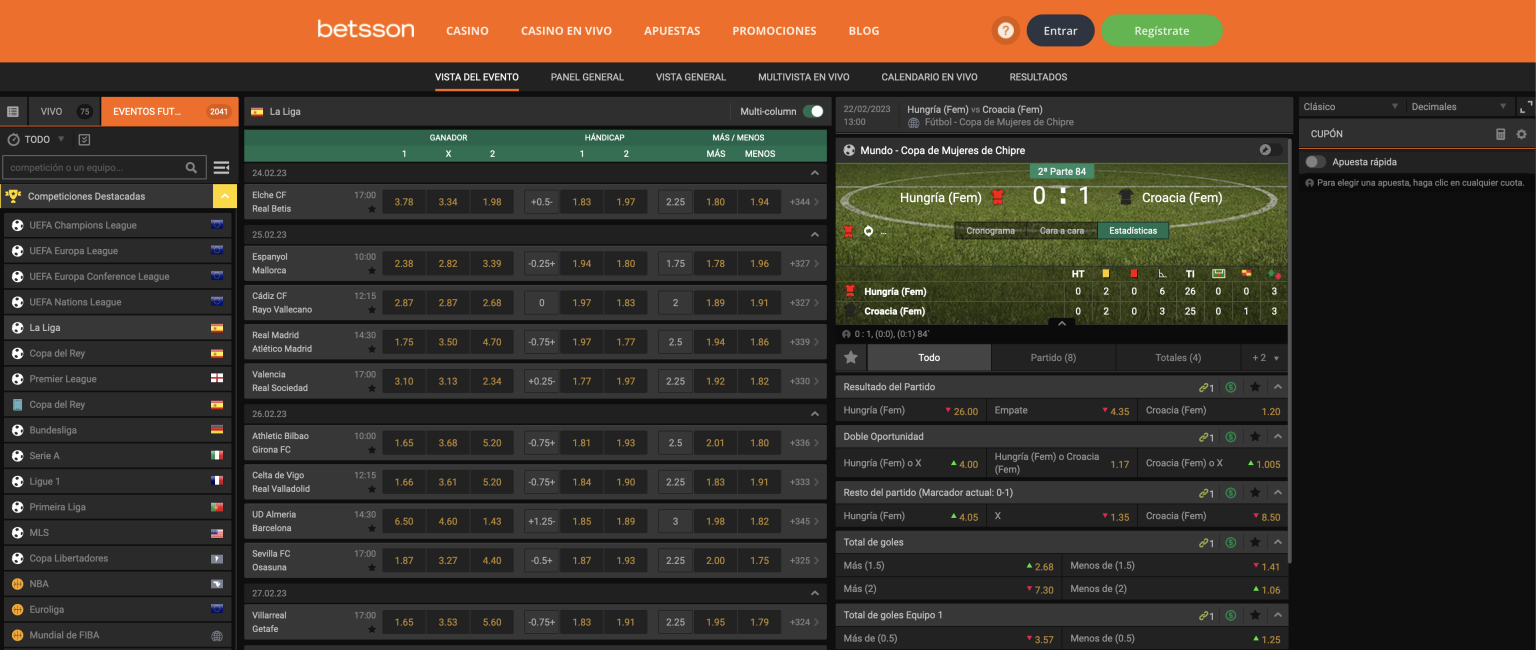Select the EVENTOS FUT... tab

tap(170, 112)
